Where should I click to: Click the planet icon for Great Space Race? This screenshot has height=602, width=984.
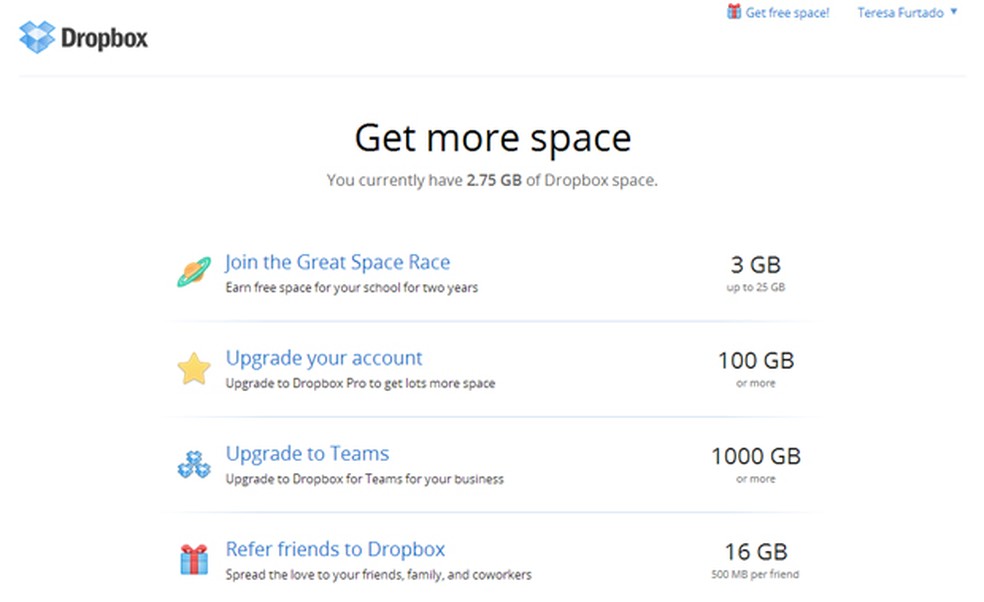point(194,271)
